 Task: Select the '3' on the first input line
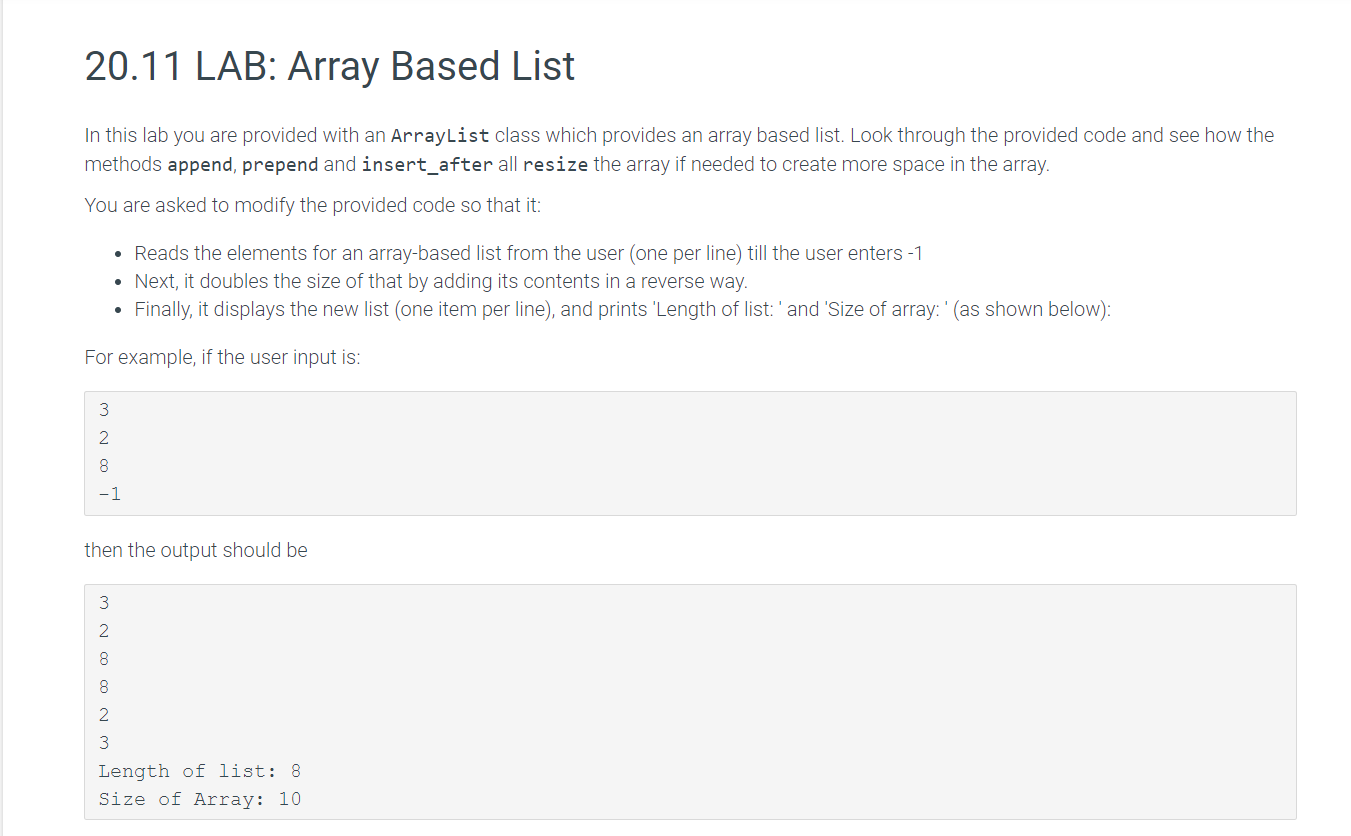(103, 409)
